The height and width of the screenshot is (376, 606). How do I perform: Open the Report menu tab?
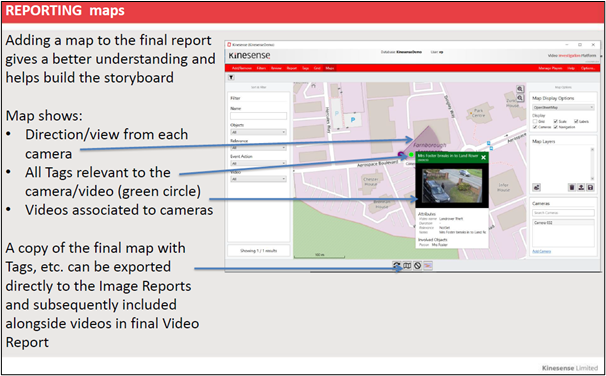[291, 68]
